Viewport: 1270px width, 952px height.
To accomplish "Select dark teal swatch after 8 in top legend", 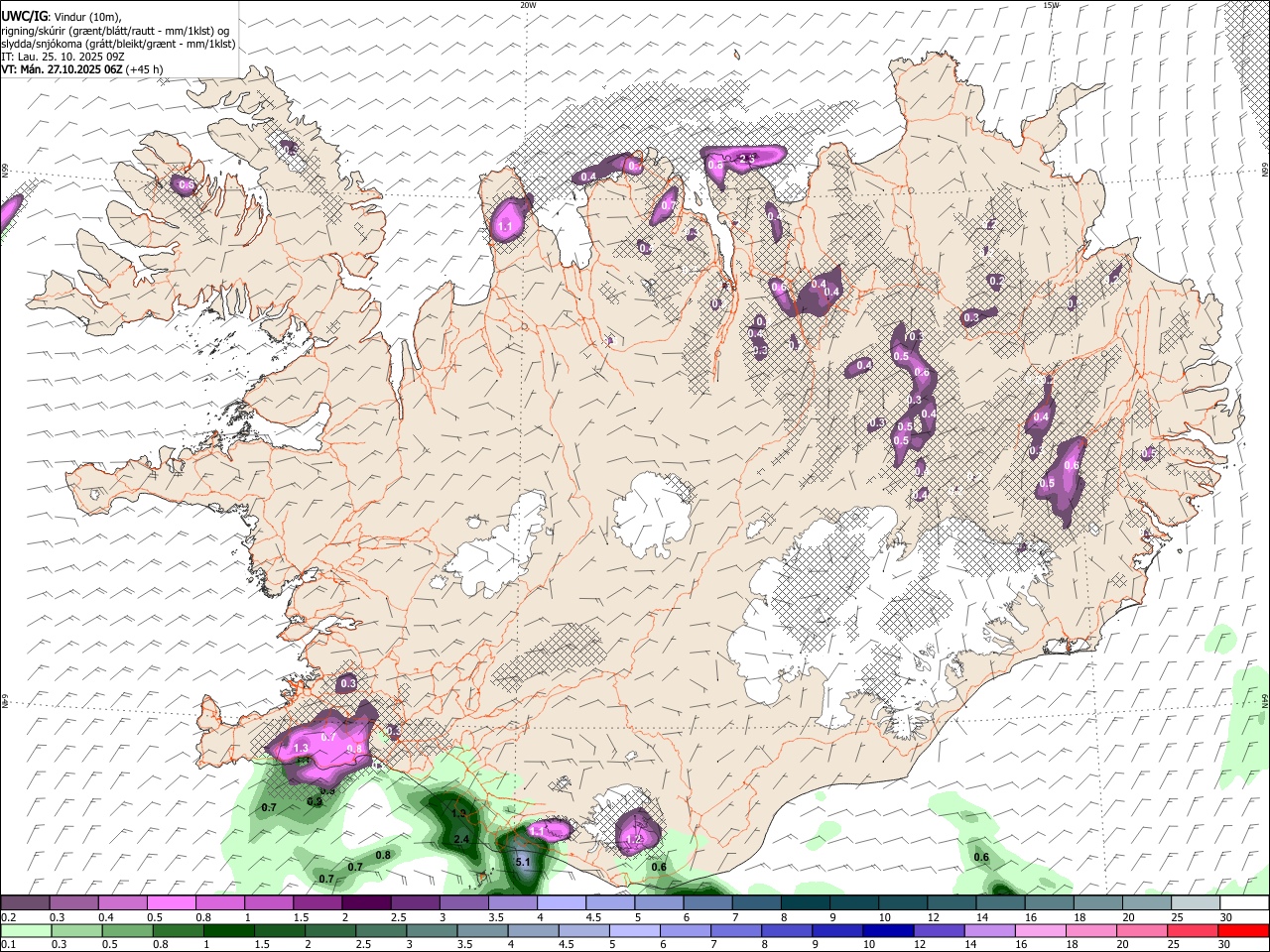I will pos(805,903).
